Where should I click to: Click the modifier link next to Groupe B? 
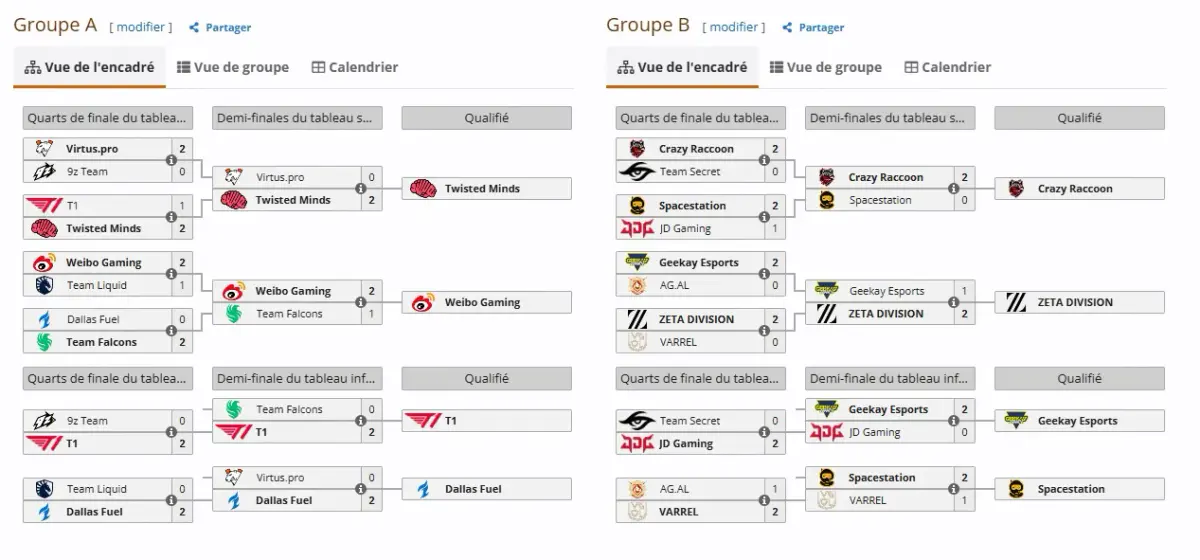(734, 28)
